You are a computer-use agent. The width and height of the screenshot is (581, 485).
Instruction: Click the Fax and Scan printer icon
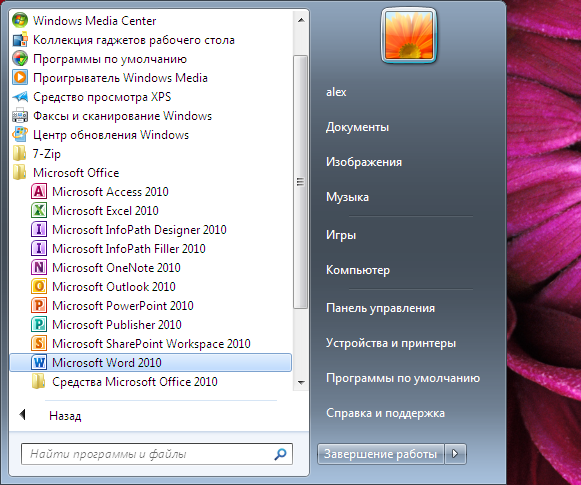point(20,116)
